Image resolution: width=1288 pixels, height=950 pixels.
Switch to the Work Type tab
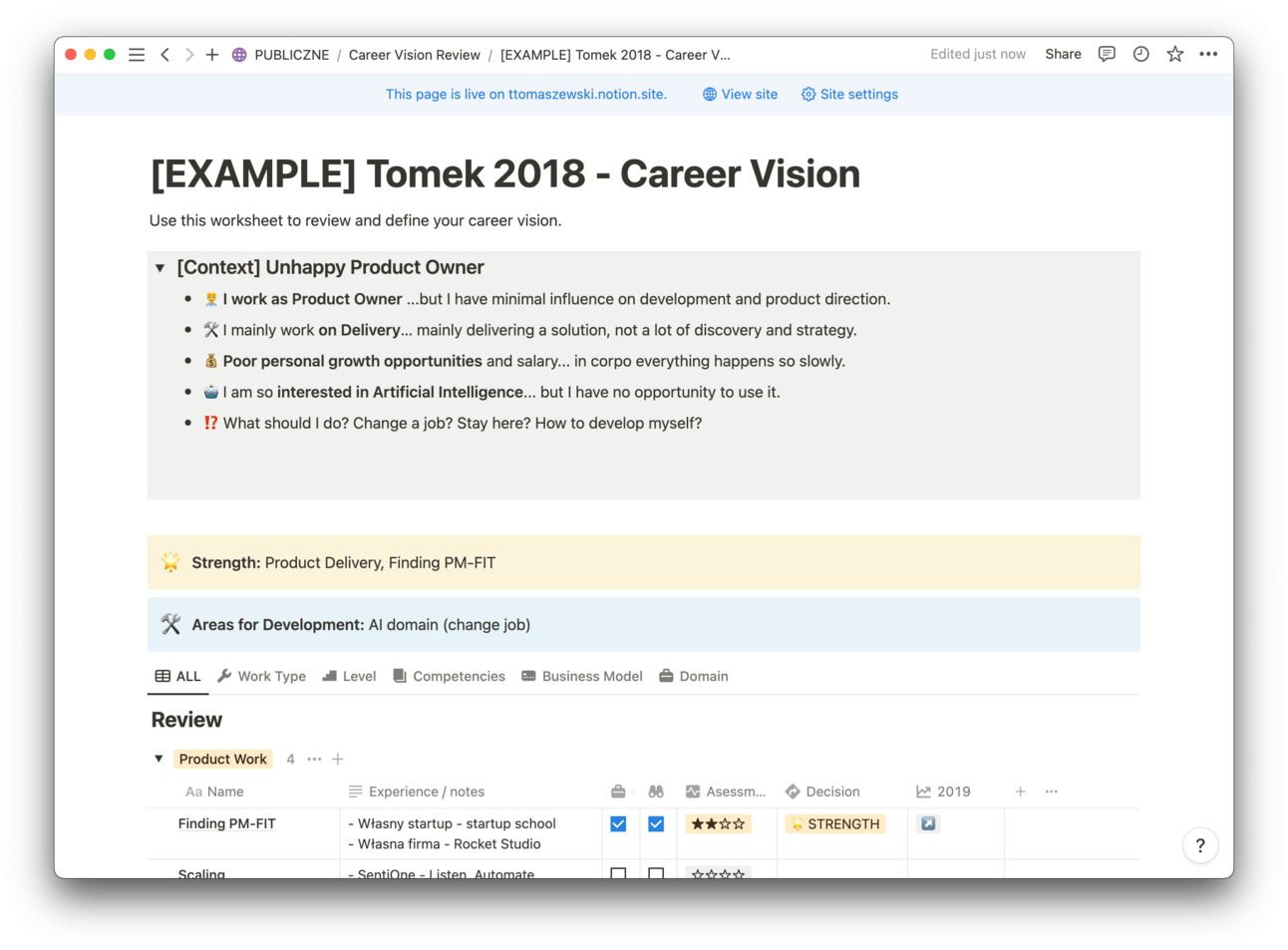(x=261, y=676)
